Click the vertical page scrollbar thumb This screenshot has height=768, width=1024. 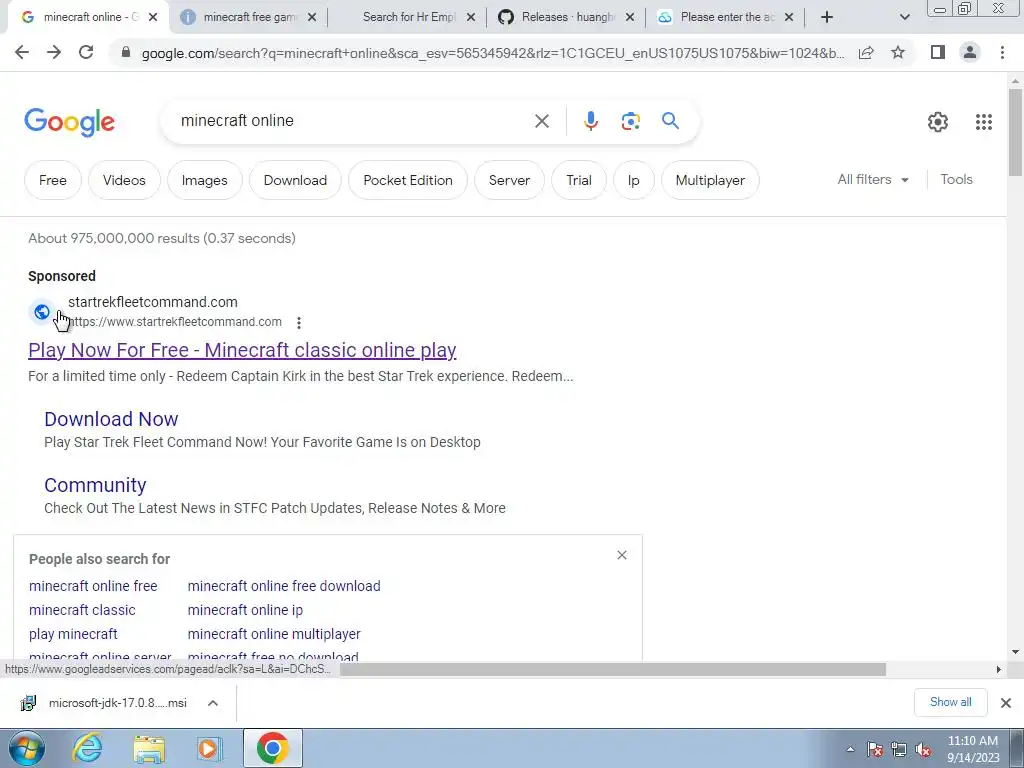(x=1015, y=132)
